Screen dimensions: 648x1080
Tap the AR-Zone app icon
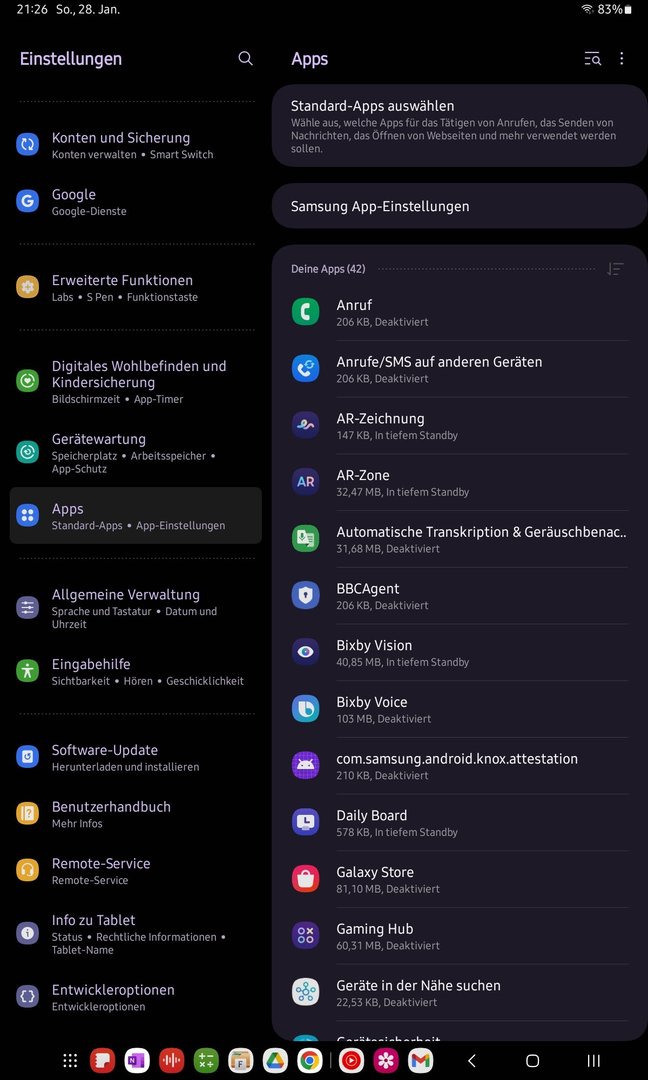(x=305, y=482)
